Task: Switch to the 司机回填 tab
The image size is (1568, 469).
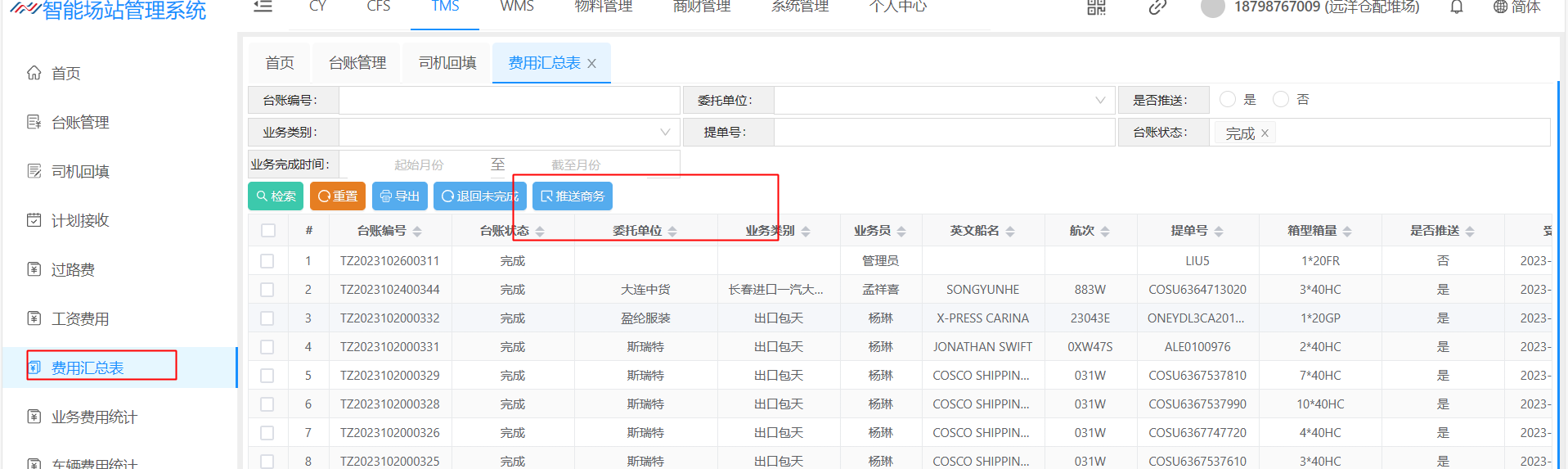Action: (447, 63)
